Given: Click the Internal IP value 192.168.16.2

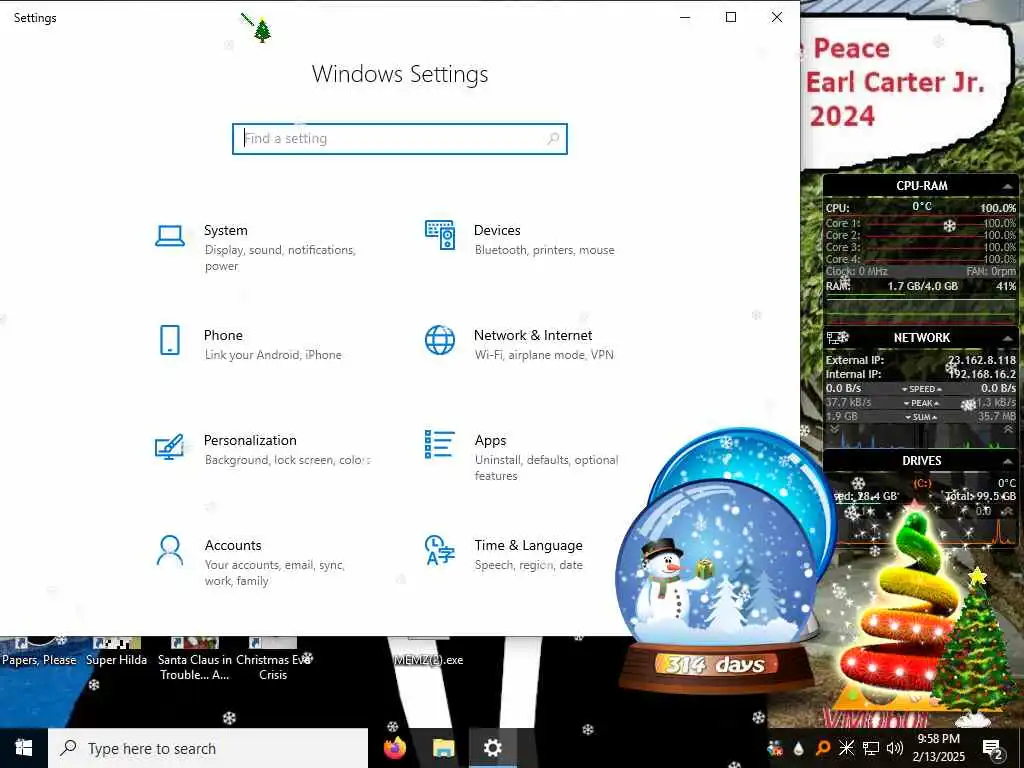Looking at the screenshot, I should point(982,374).
